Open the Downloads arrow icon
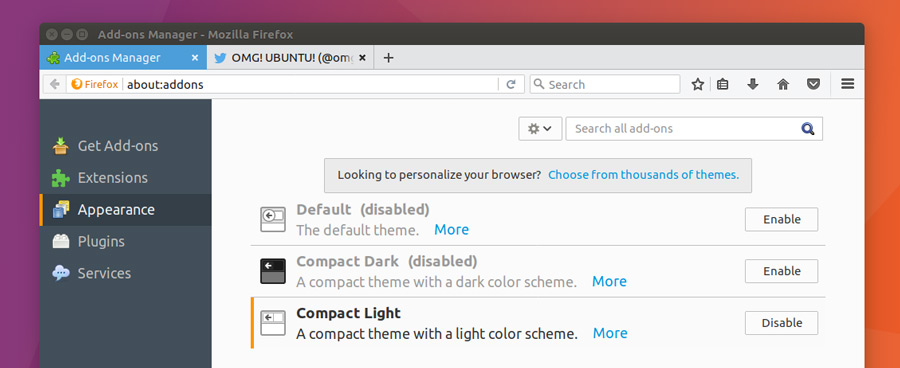This screenshot has width=900, height=368. click(752, 84)
